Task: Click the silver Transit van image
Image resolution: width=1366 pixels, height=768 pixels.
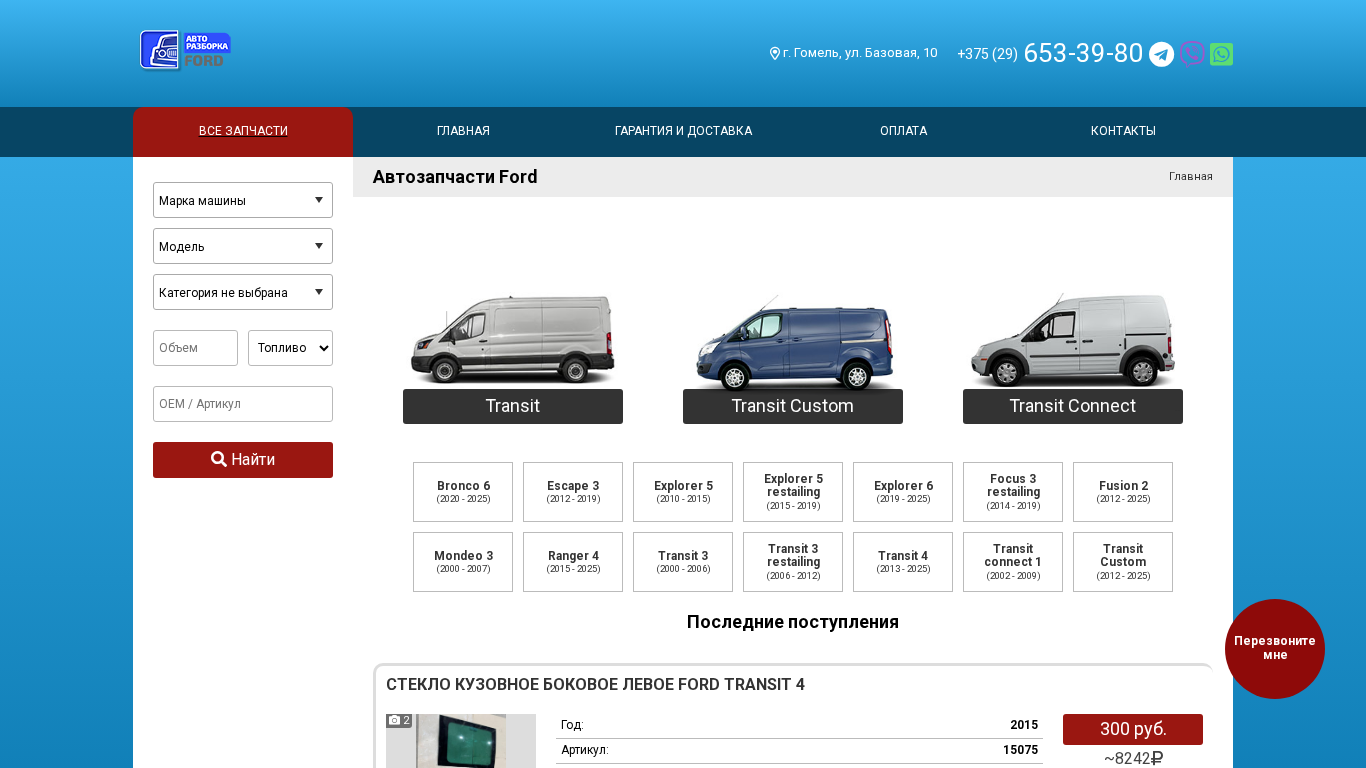Action: 513,340
